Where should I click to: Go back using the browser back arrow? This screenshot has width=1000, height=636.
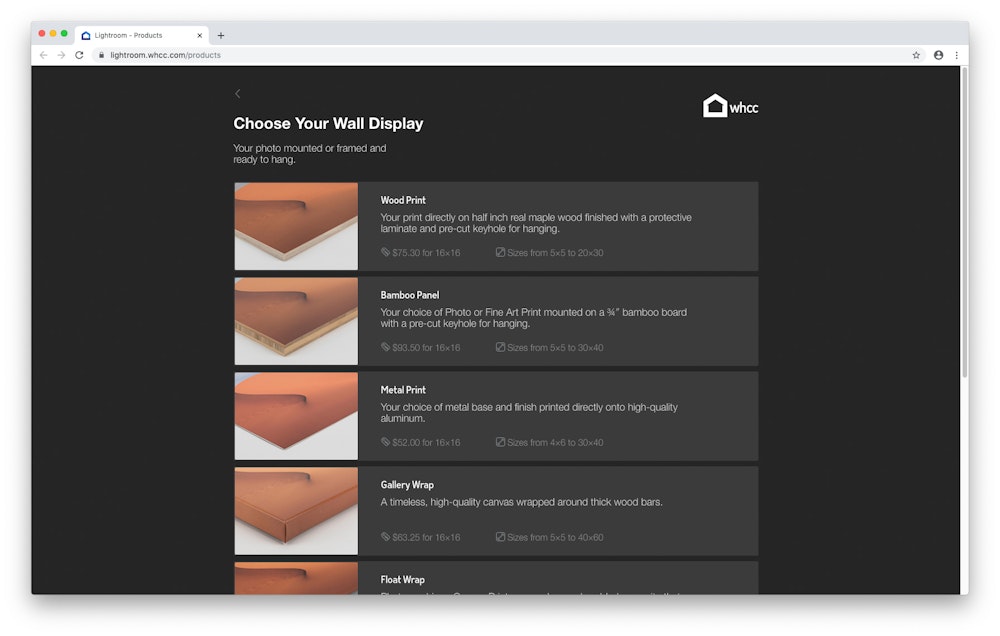43,55
